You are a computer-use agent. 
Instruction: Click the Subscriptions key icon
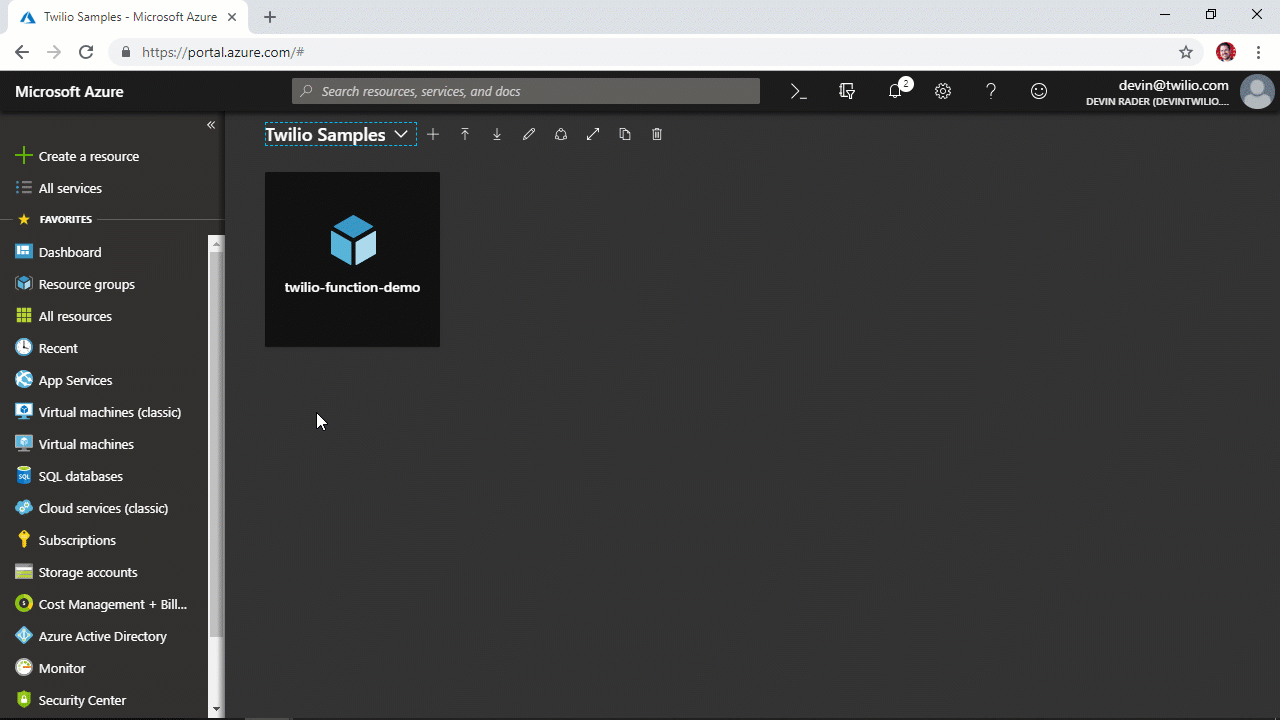(24, 539)
